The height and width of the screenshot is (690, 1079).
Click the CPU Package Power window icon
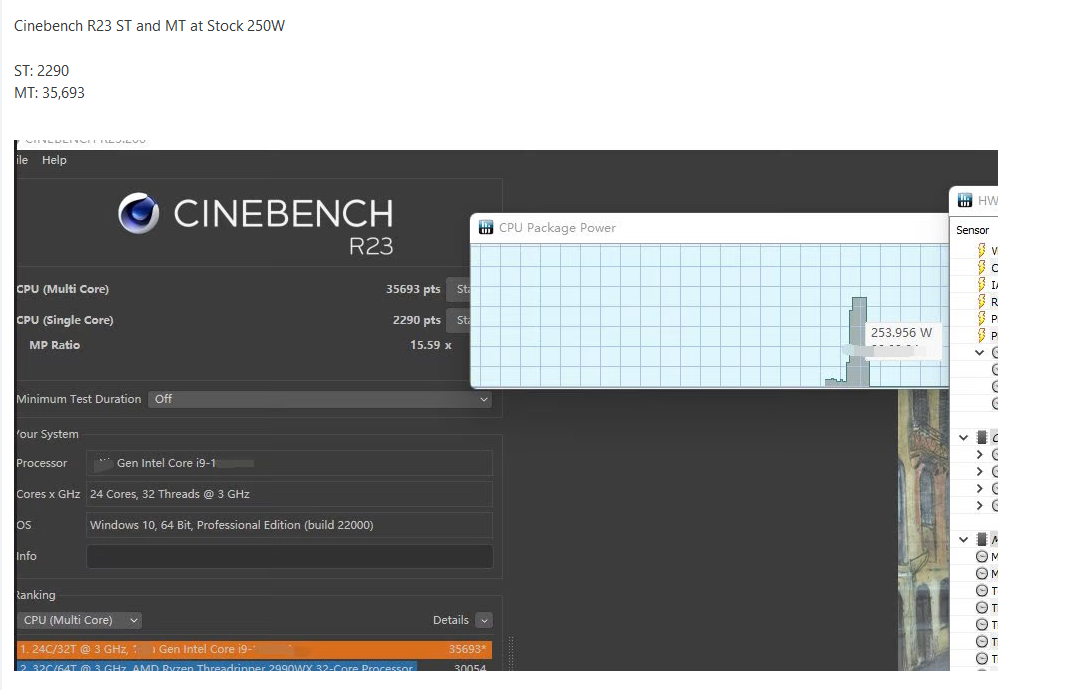pyautogui.click(x=486, y=228)
